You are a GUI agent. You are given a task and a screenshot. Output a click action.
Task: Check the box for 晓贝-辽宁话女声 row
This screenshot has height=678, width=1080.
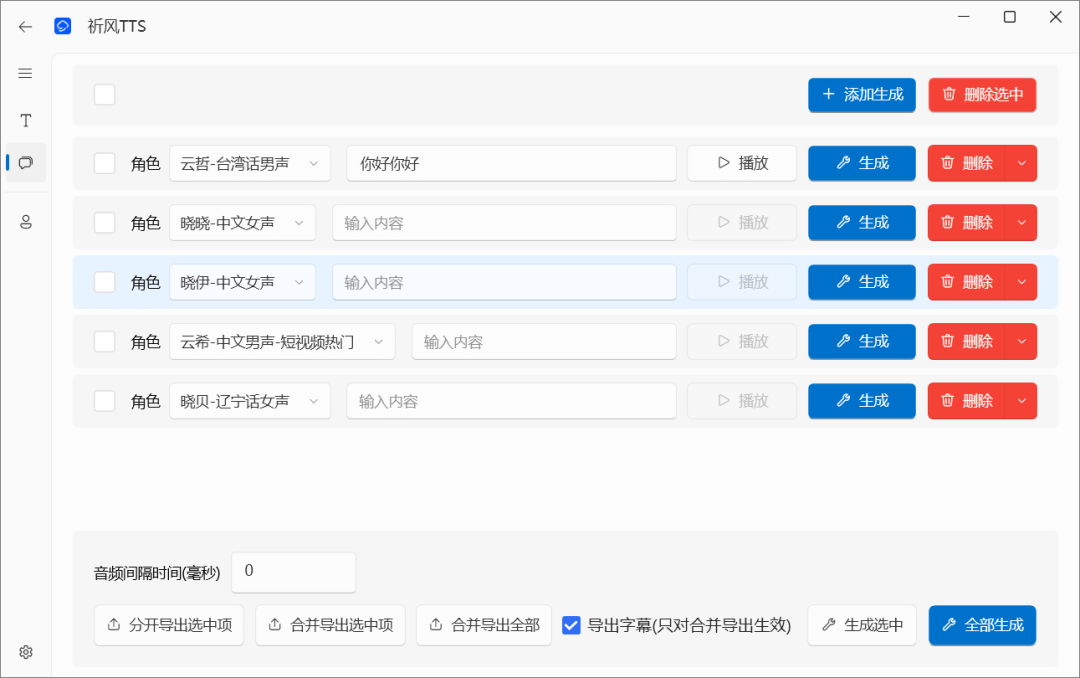(105, 400)
